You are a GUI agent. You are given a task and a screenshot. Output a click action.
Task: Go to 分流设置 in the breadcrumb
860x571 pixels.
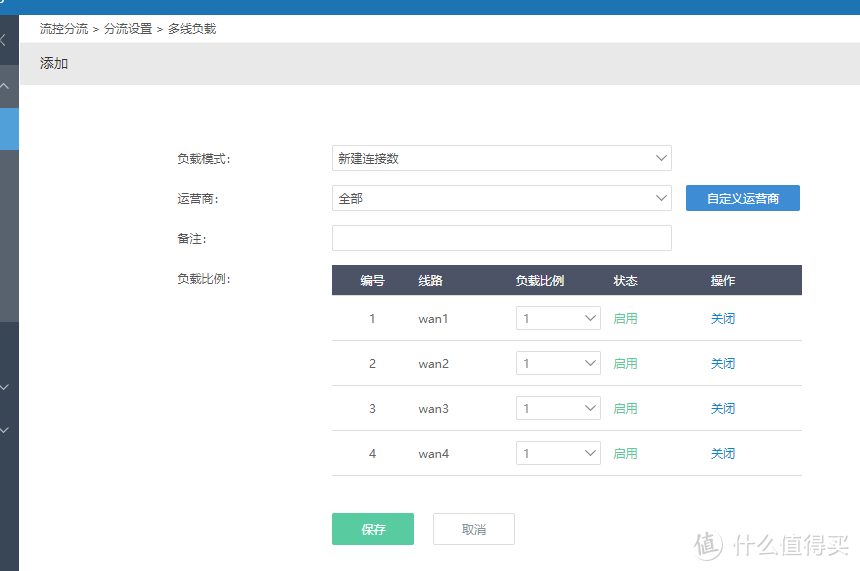pos(128,29)
